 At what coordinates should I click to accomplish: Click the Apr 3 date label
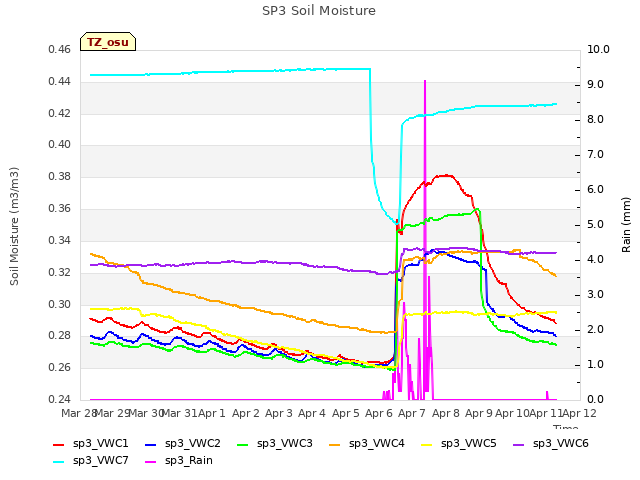[279, 413]
